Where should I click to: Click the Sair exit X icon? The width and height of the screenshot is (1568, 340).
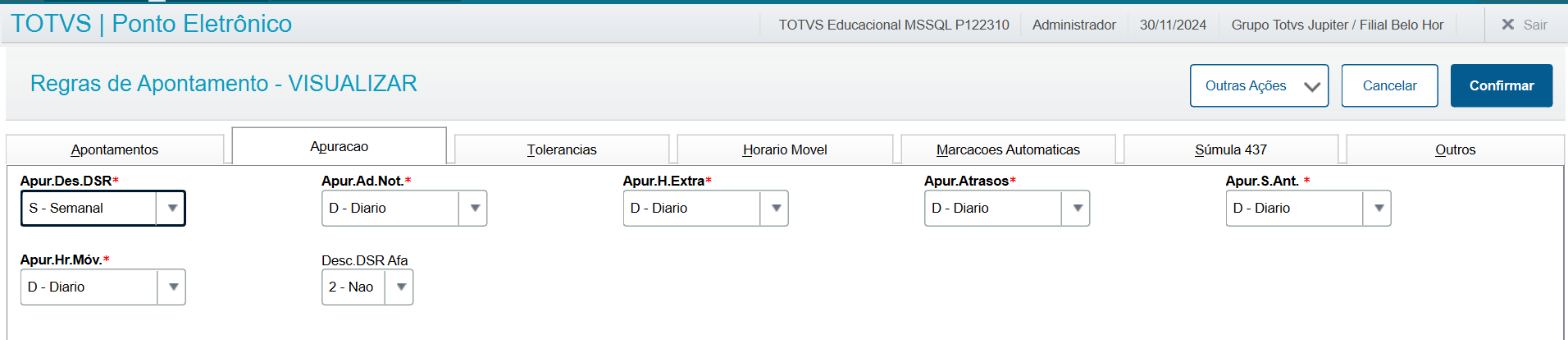coord(1507,25)
